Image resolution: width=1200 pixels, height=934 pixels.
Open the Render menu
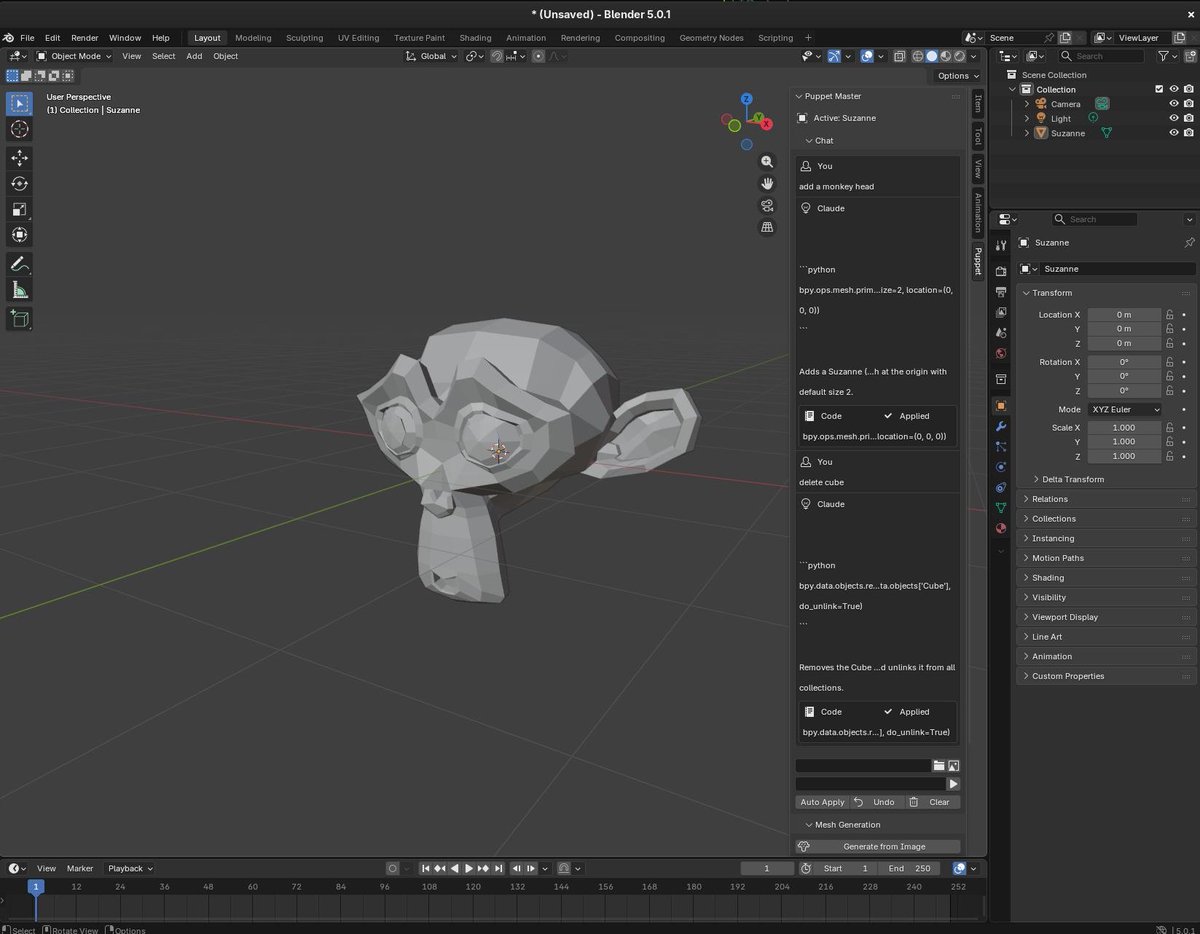point(84,38)
